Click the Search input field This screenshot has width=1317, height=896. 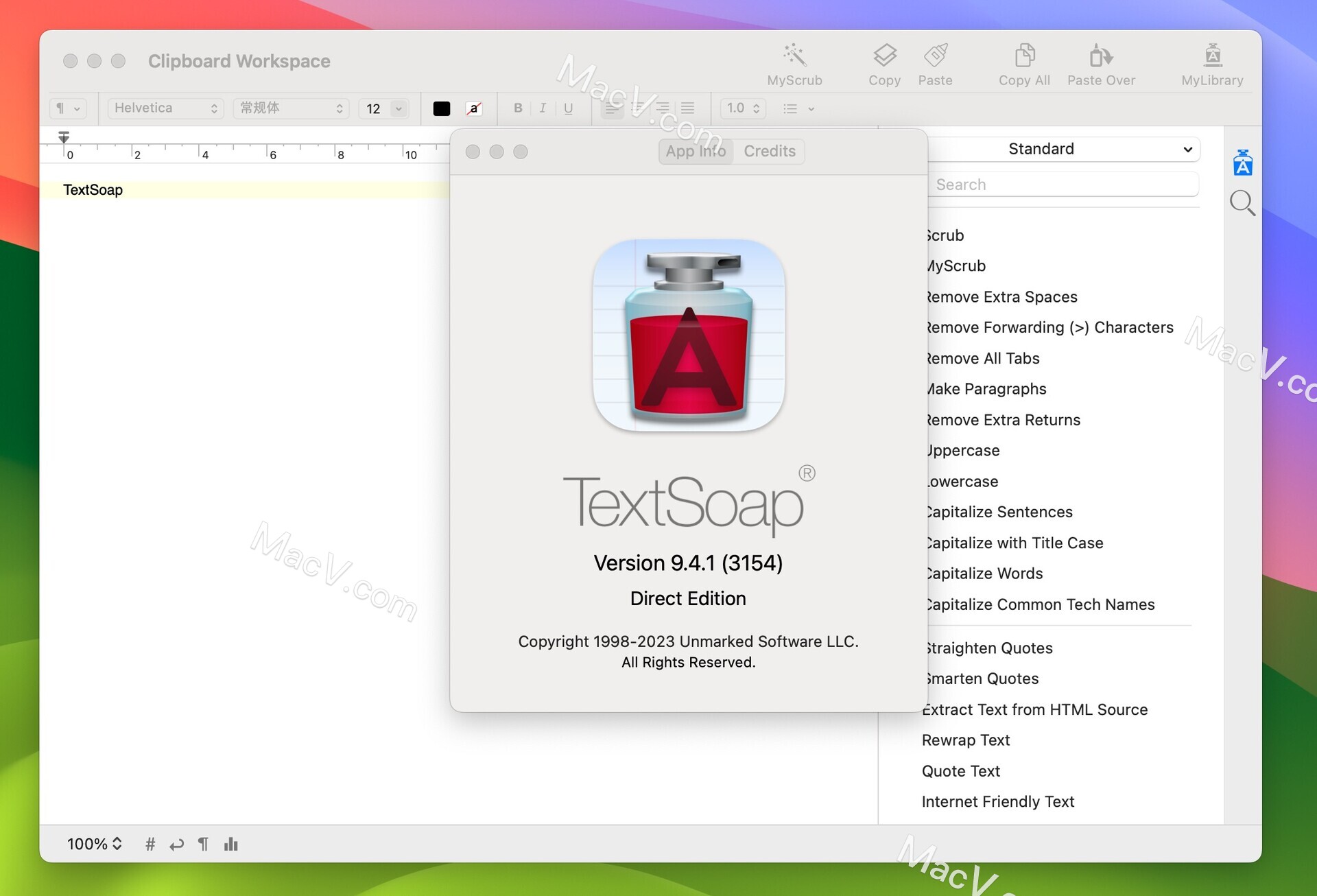point(1063,184)
